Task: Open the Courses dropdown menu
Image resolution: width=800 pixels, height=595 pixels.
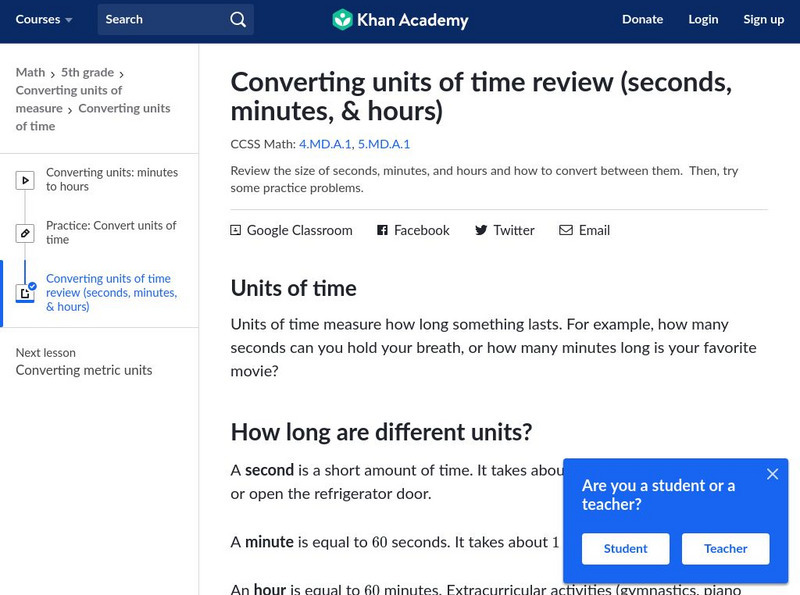Action: tap(44, 19)
